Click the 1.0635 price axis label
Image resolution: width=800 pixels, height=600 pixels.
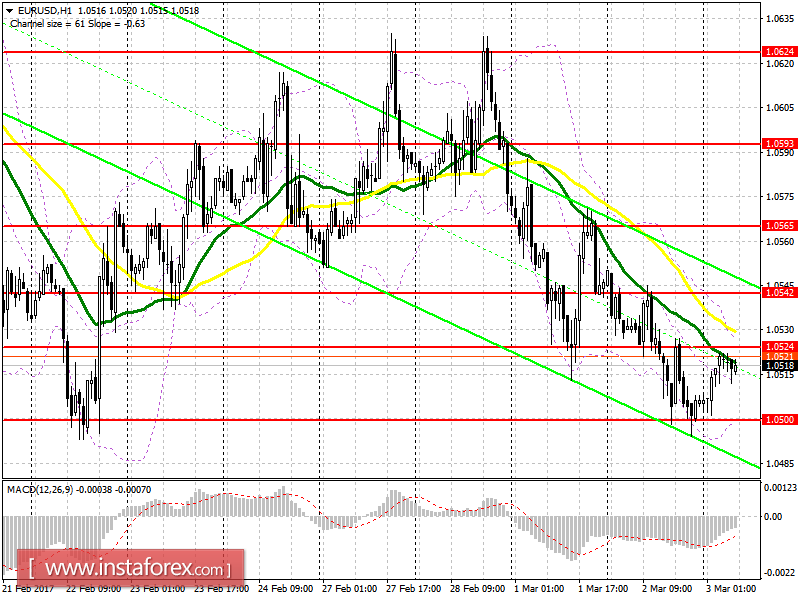[x=780, y=19]
